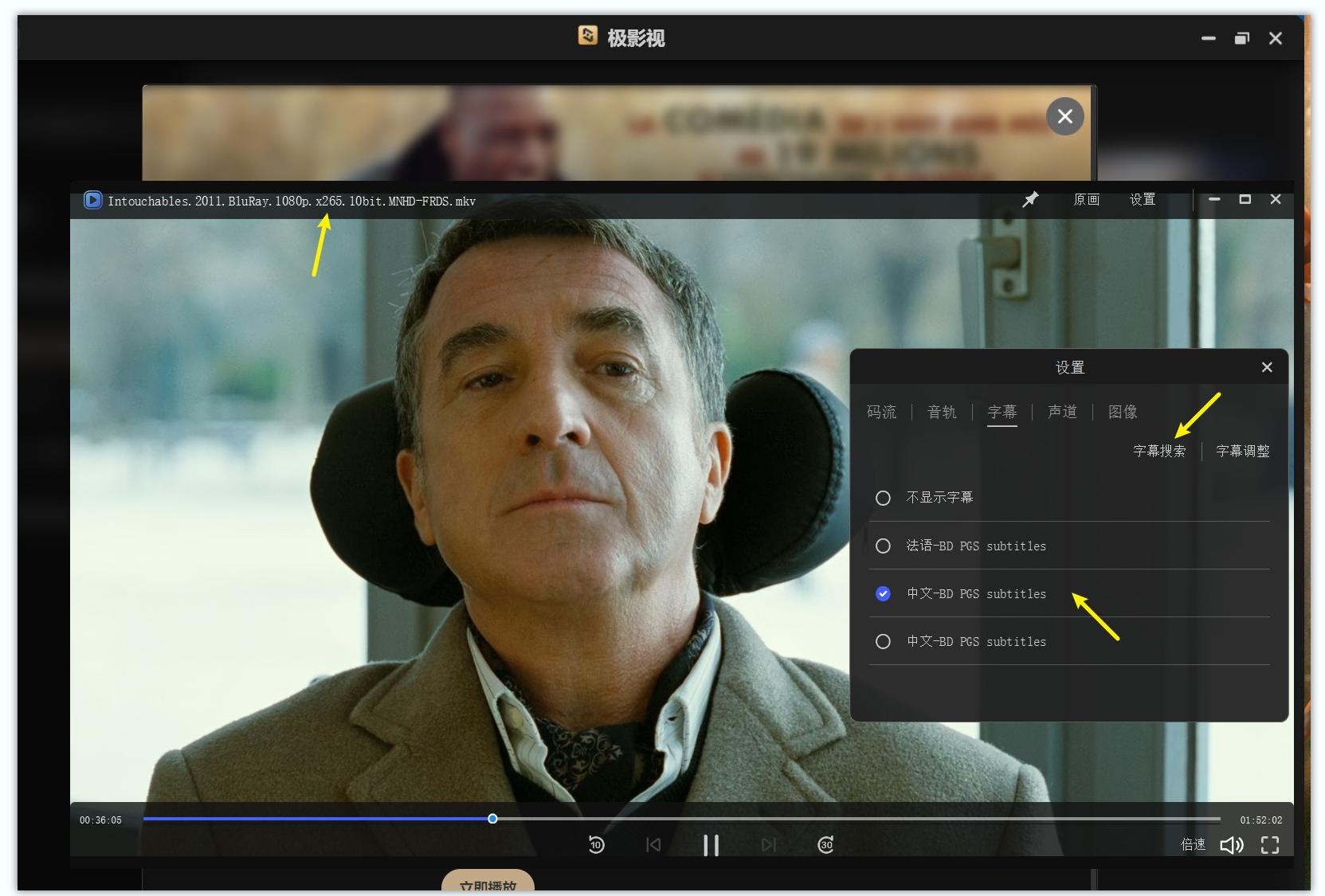Switch to the 音轨 tab
The image size is (1325, 896).
click(x=941, y=412)
